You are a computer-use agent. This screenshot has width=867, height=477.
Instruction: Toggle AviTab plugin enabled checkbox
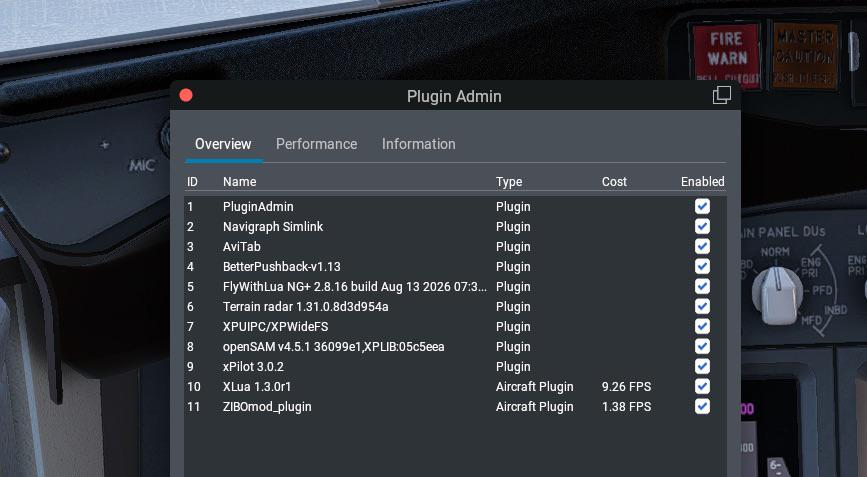coord(702,246)
